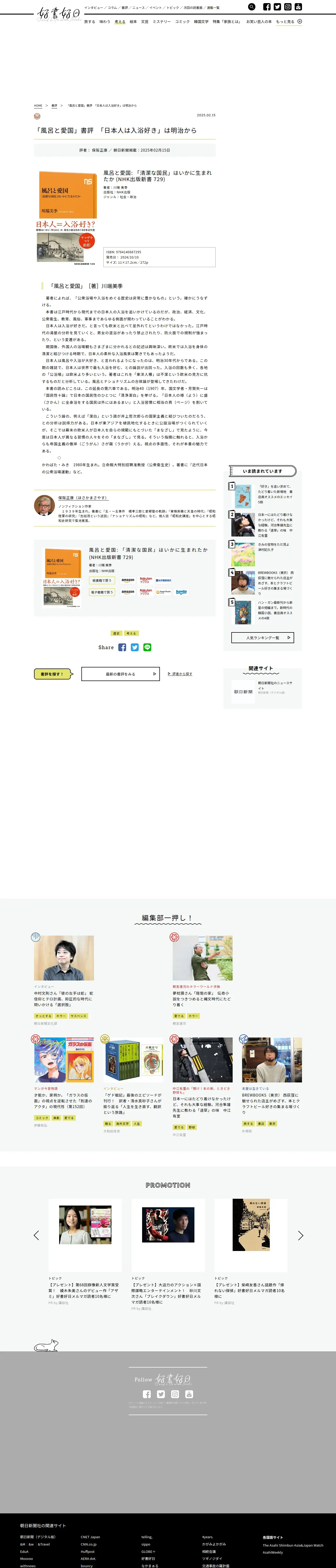Open the Twitter icon in top header
336x1568 pixels.
pyautogui.click(x=277, y=7)
